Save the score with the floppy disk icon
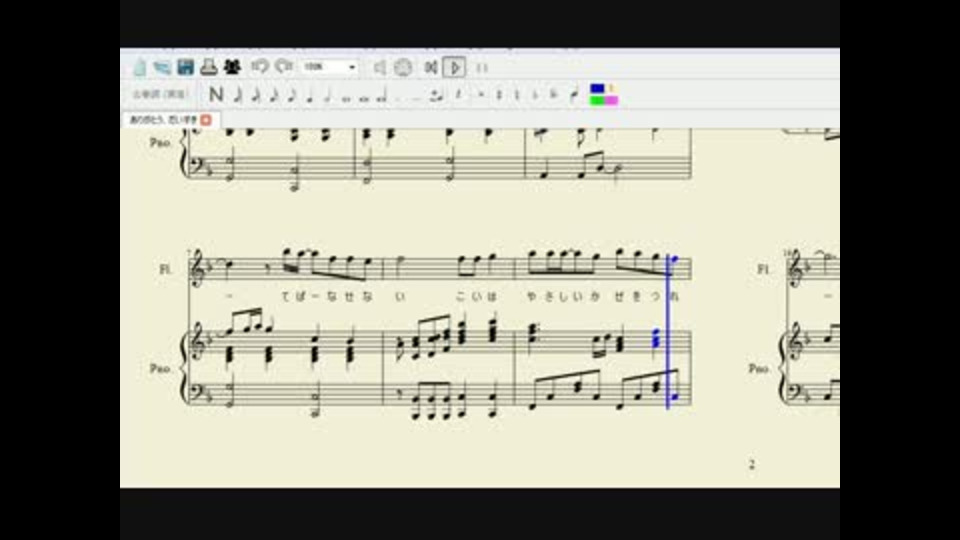 tap(186, 67)
